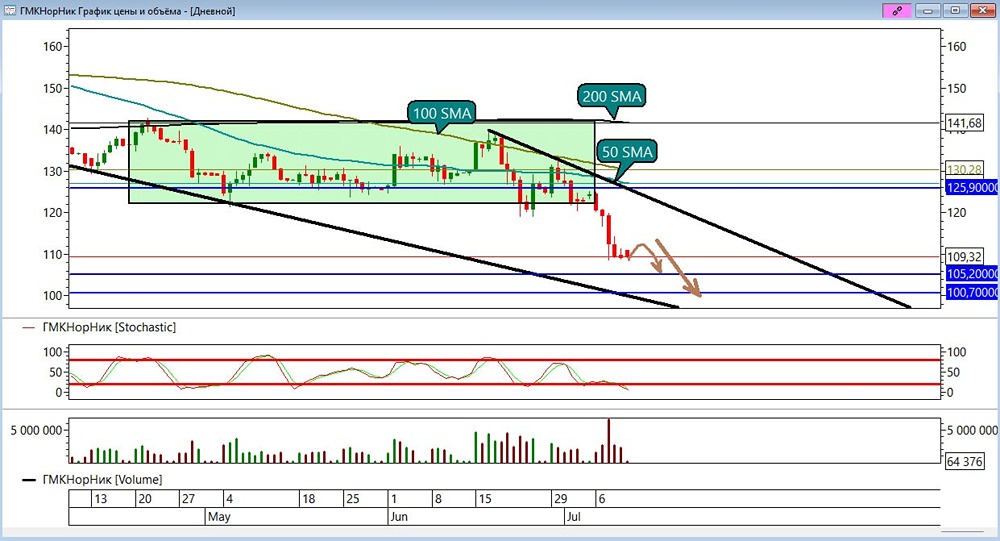Screen dimensions: 1000x541
Task: Click the Jul month on time axis
Action: (573, 517)
